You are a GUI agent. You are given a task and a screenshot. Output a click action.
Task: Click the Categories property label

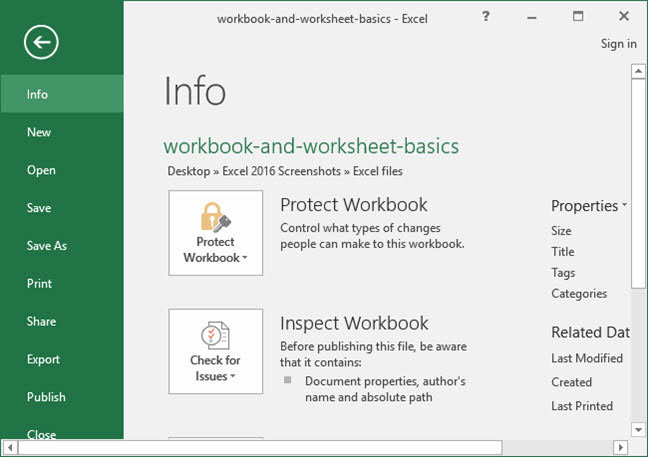(x=579, y=293)
